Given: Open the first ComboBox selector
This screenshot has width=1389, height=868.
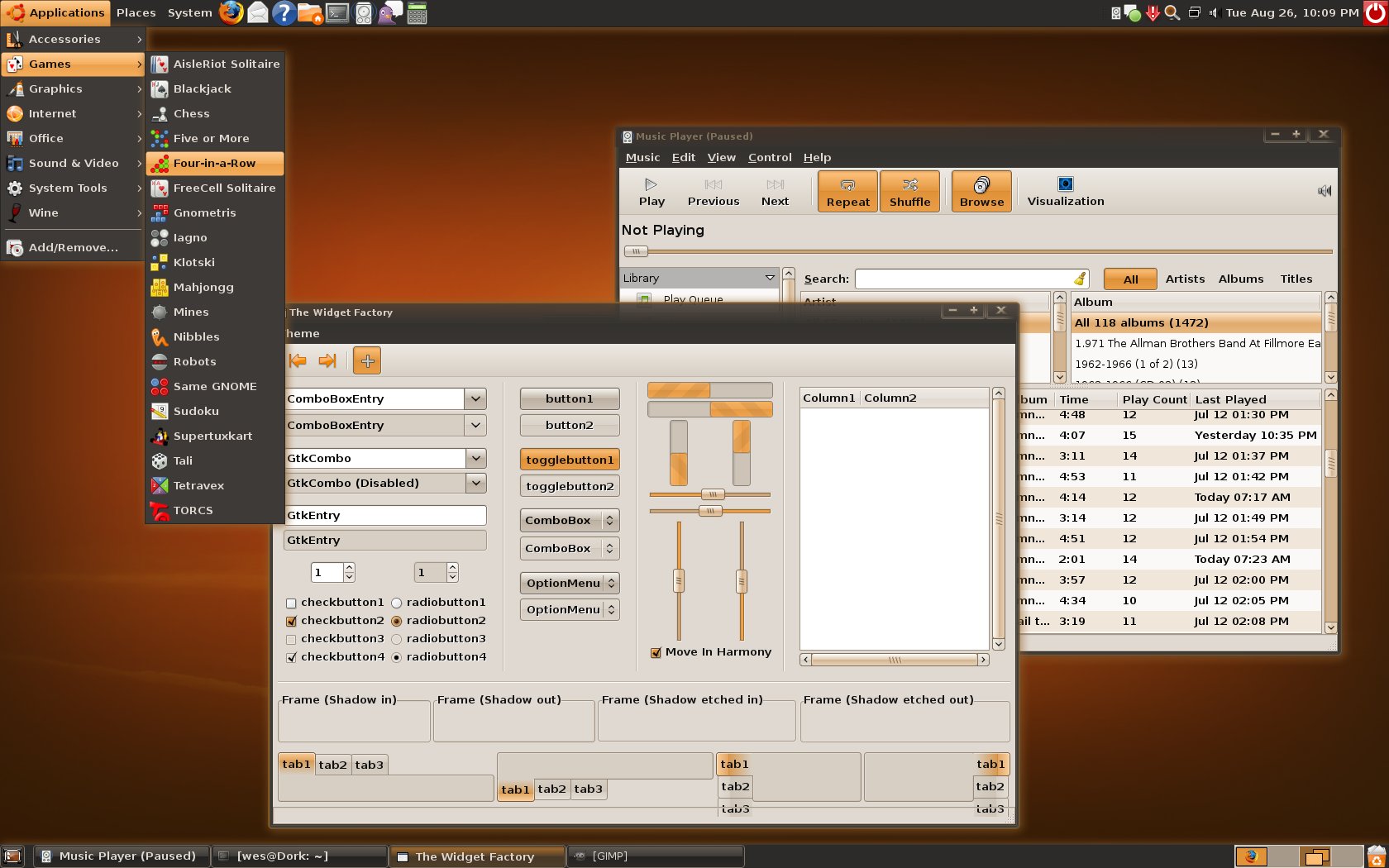Looking at the screenshot, I should point(570,521).
